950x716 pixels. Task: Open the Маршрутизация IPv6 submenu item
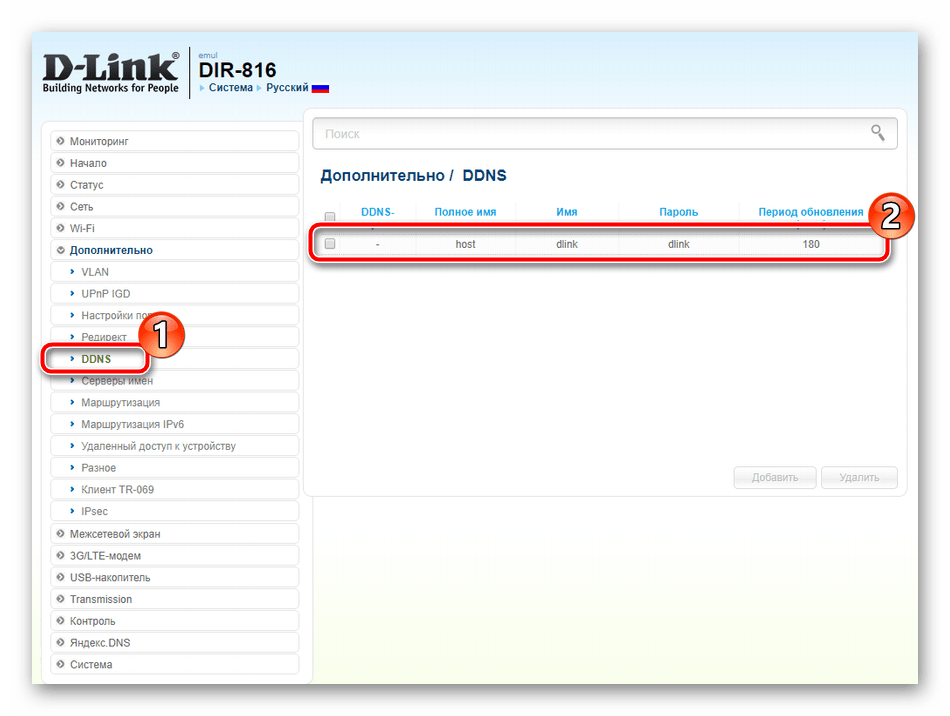coord(174,424)
